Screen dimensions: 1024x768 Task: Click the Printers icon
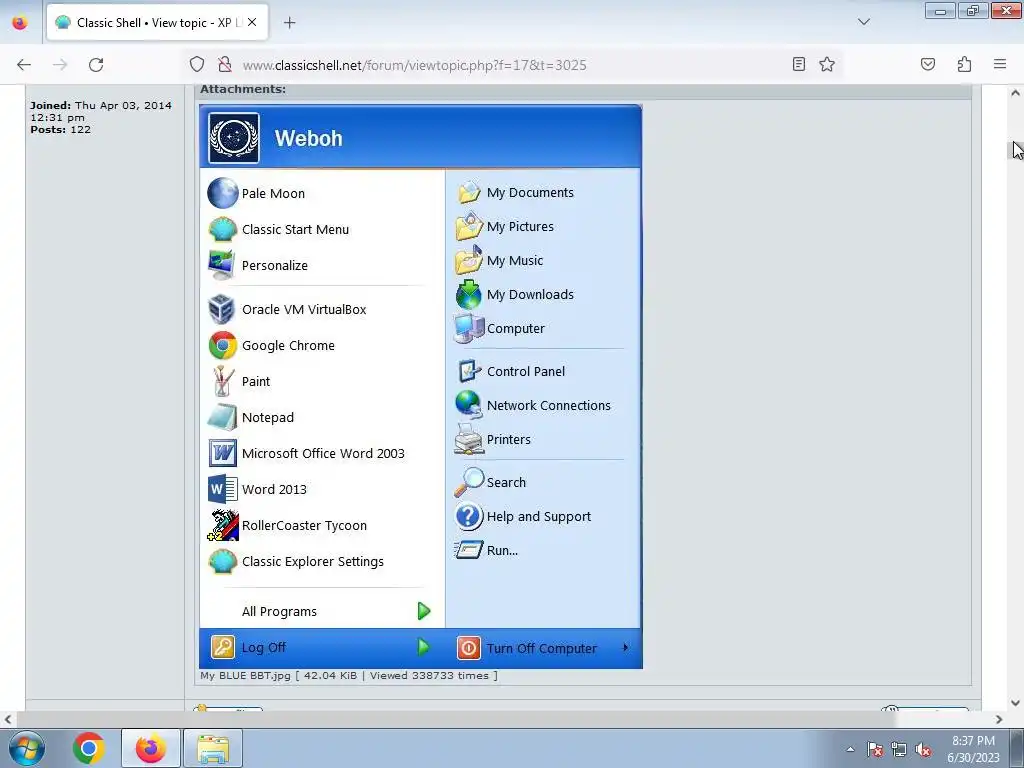pyautogui.click(x=468, y=439)
